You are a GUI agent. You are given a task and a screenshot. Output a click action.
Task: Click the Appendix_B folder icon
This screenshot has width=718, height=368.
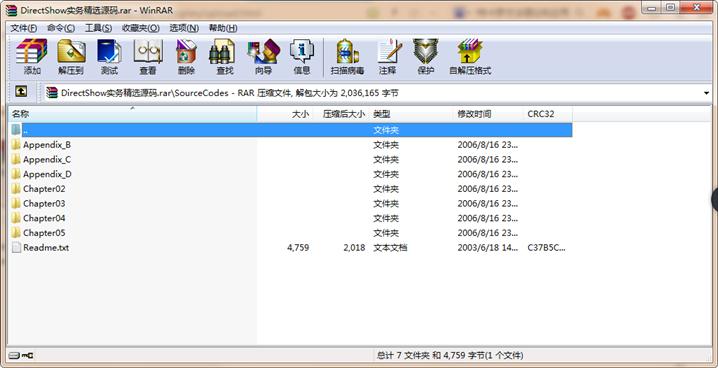(16, 145)
